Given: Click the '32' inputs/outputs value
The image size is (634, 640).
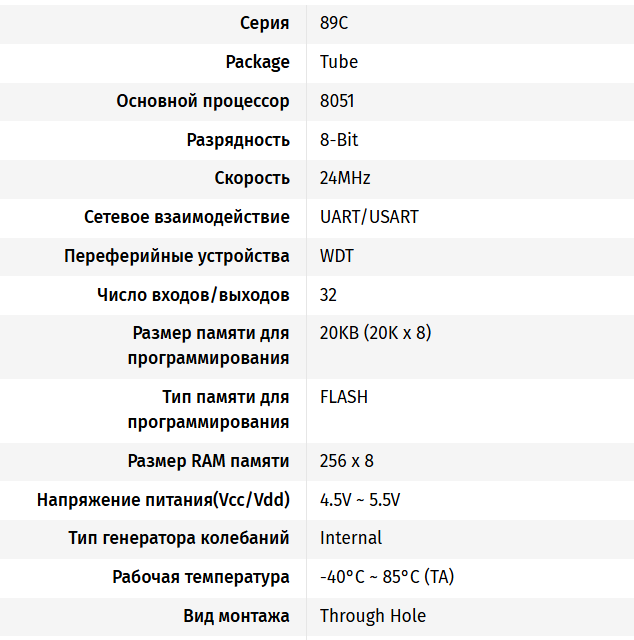Looking at the screenshot, I should 329,295.
